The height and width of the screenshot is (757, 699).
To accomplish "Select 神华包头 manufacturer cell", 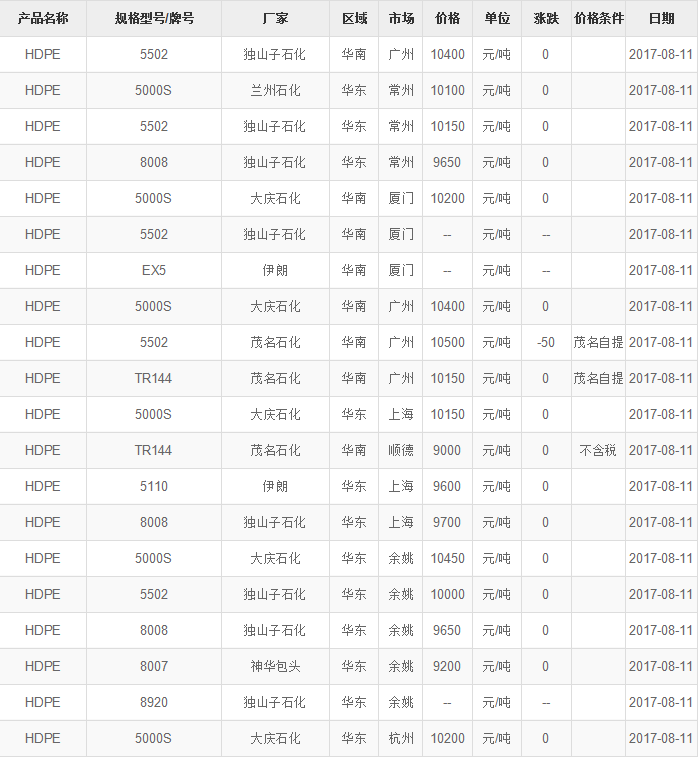I will pos(275,666).
